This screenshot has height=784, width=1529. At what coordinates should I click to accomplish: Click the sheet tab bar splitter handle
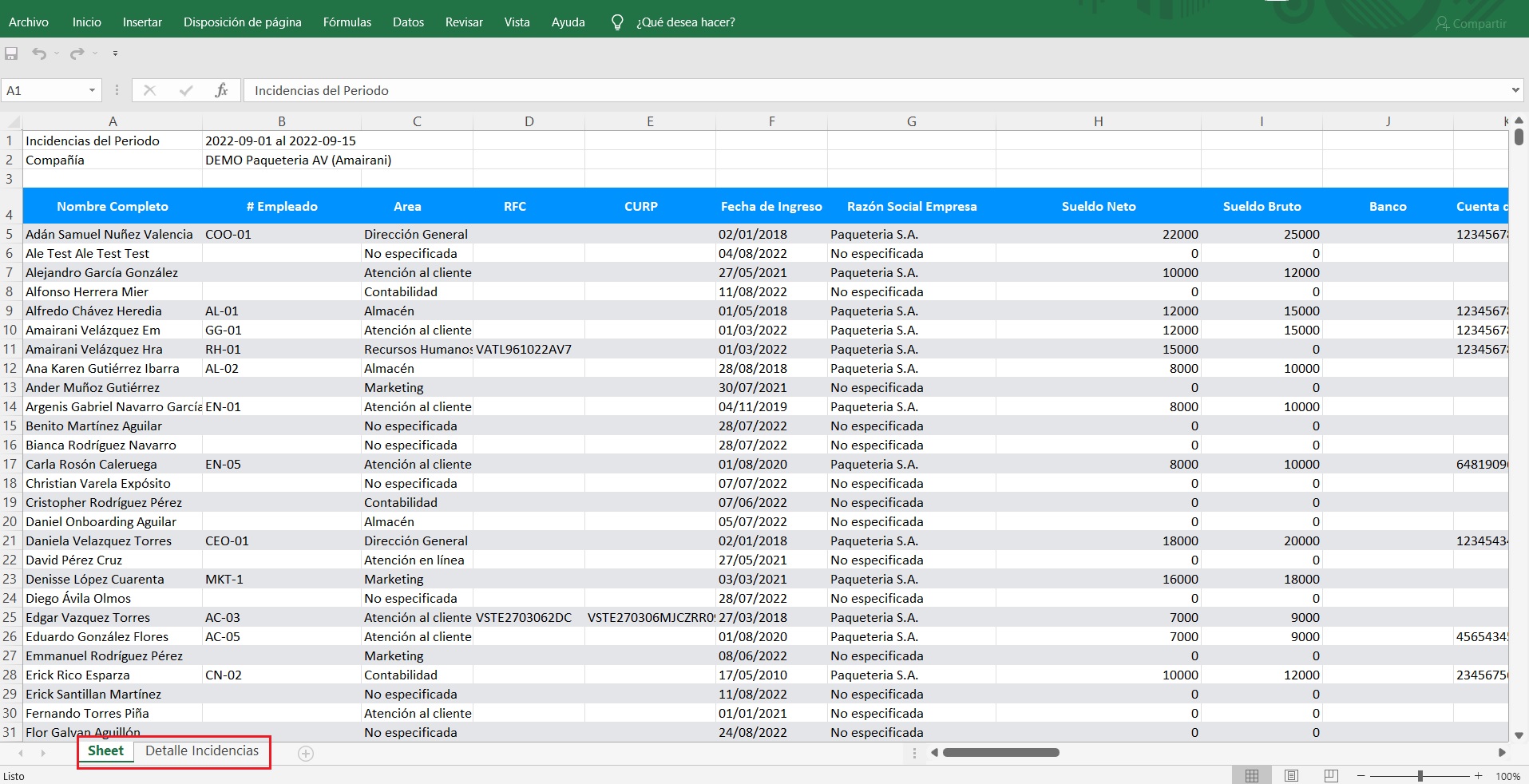point(914,753)
